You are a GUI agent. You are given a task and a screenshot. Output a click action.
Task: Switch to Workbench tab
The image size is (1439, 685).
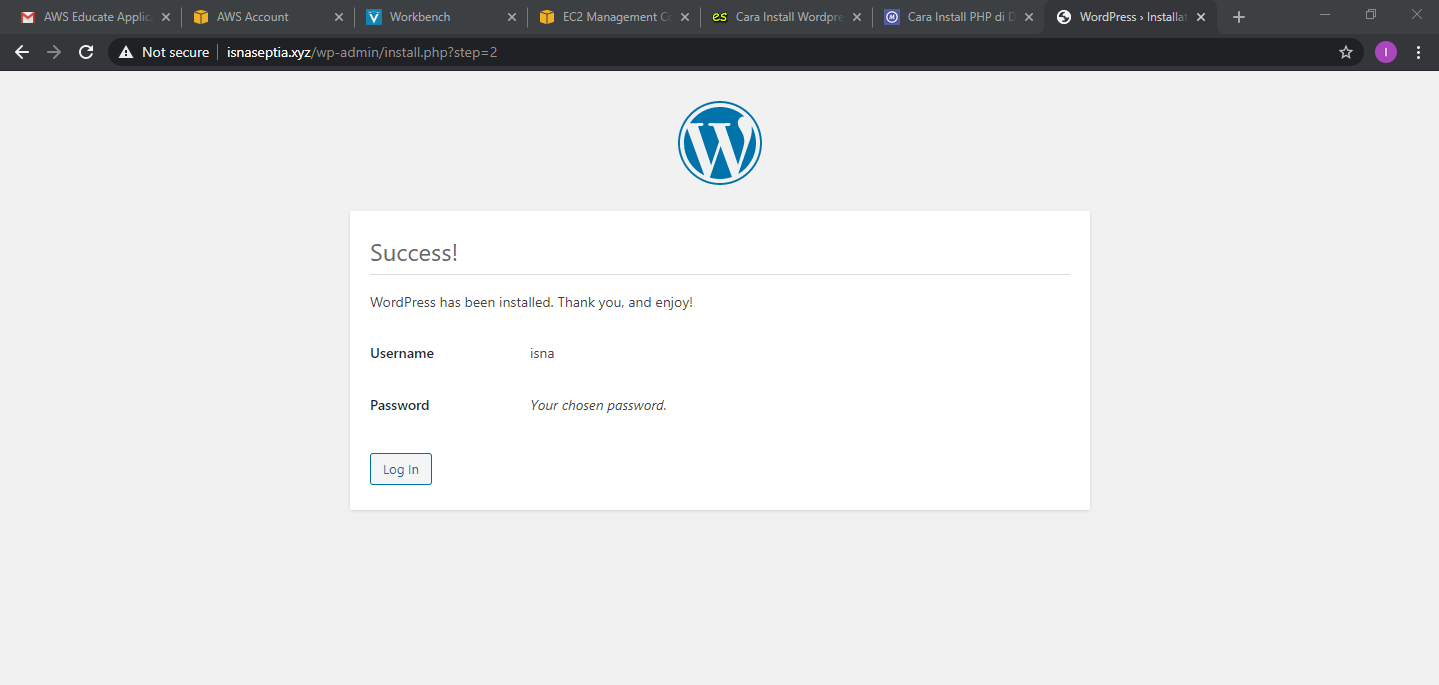(x=441, y=17)
